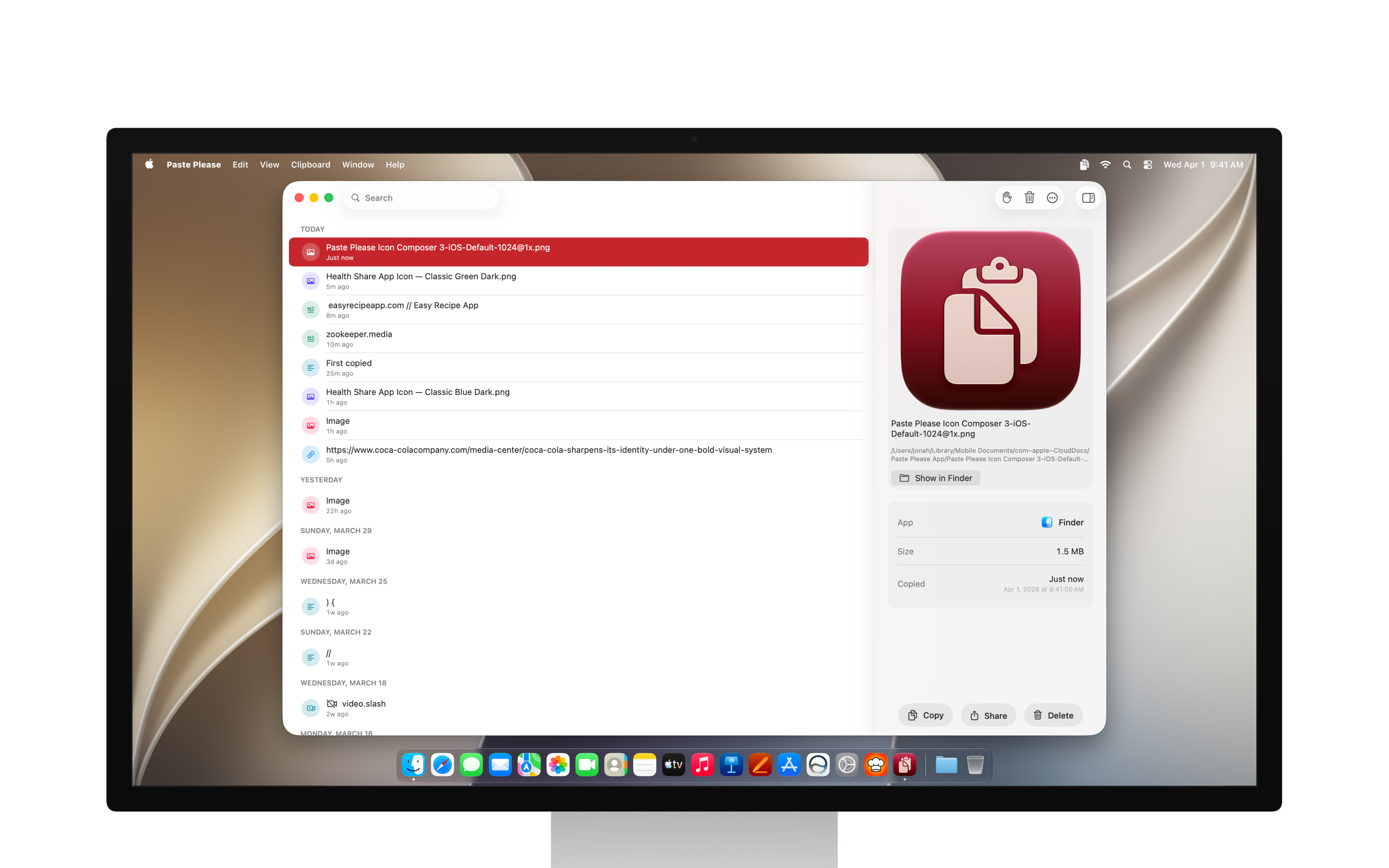This screenshot has width=1389, height=868.
Task: Click the image icon of Classic Green Dark row
Action: (x=311, y=281)
